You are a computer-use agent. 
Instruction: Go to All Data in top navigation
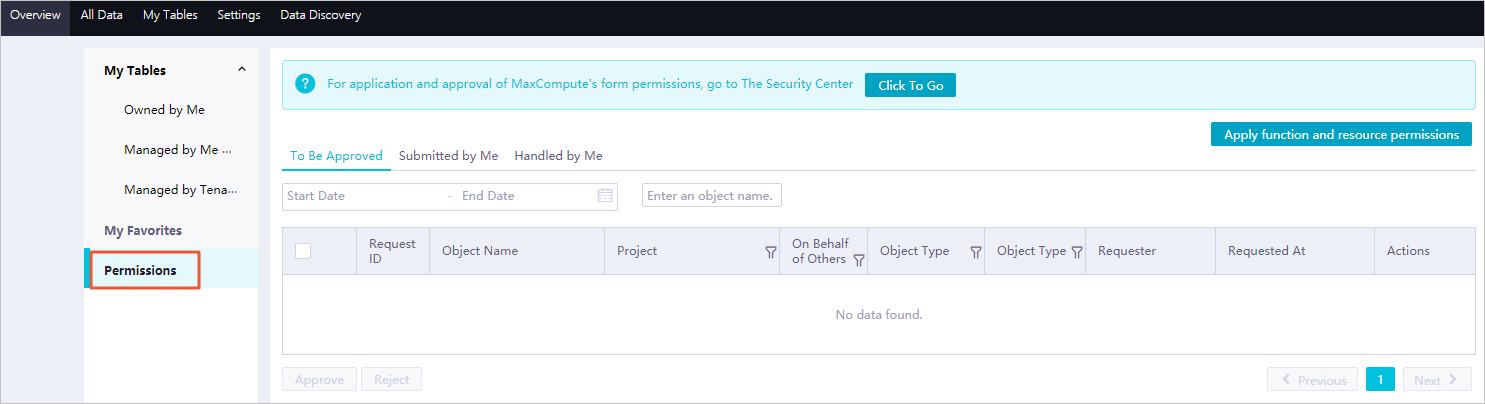click(x=101, y=15)
